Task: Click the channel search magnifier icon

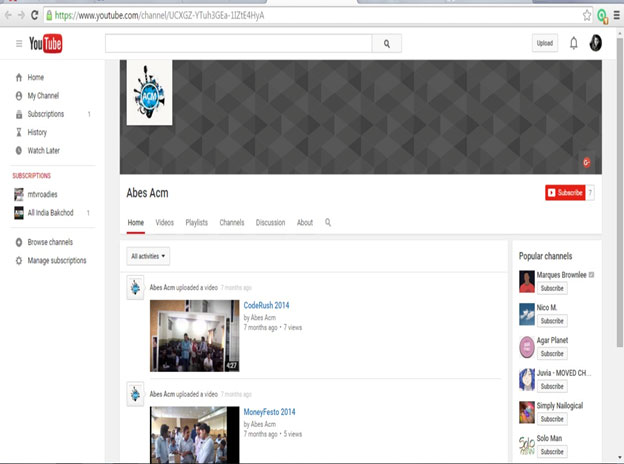Action: [x=328, y=222]
